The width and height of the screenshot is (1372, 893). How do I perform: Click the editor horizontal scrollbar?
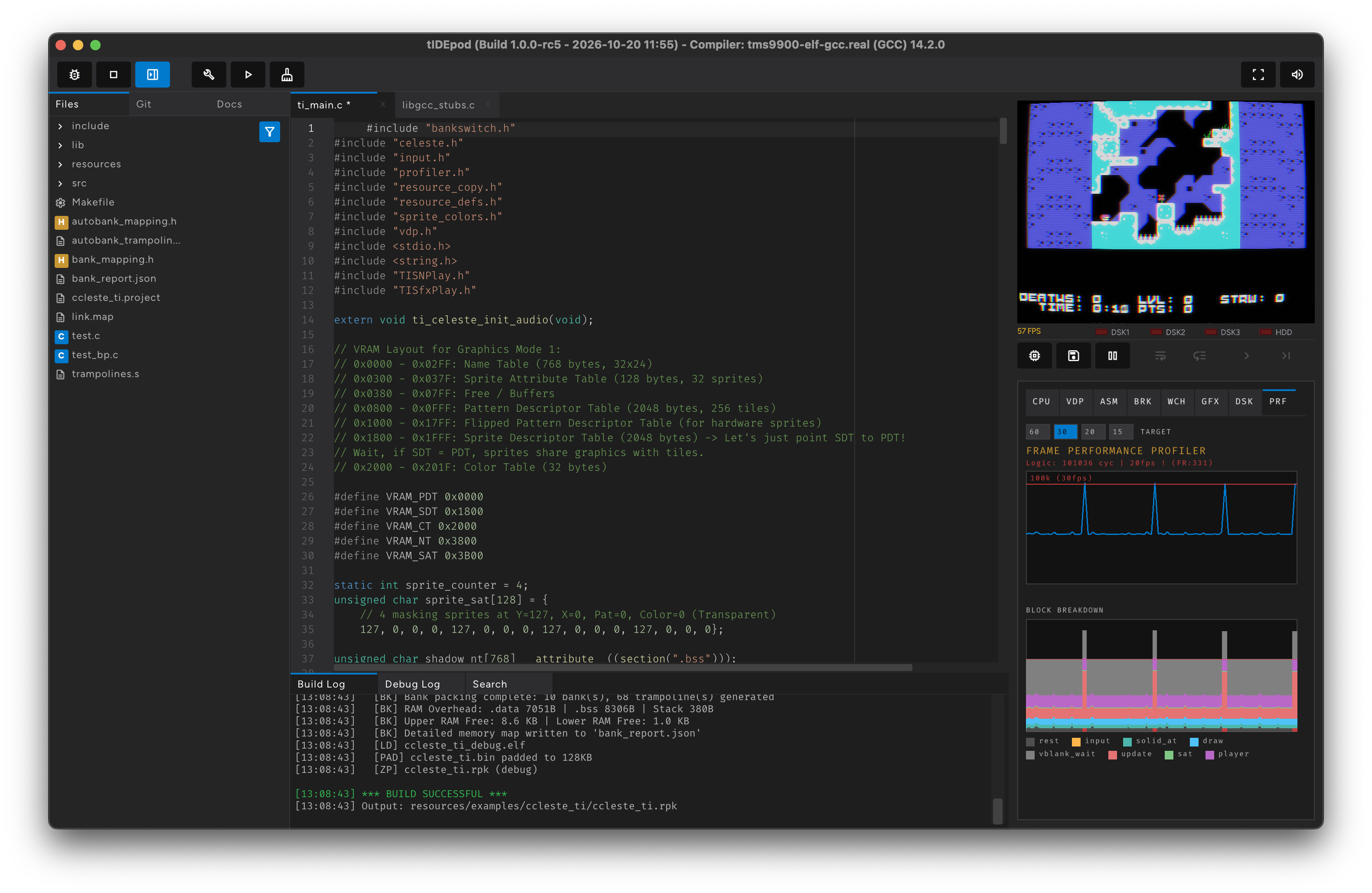pos(623,668)
